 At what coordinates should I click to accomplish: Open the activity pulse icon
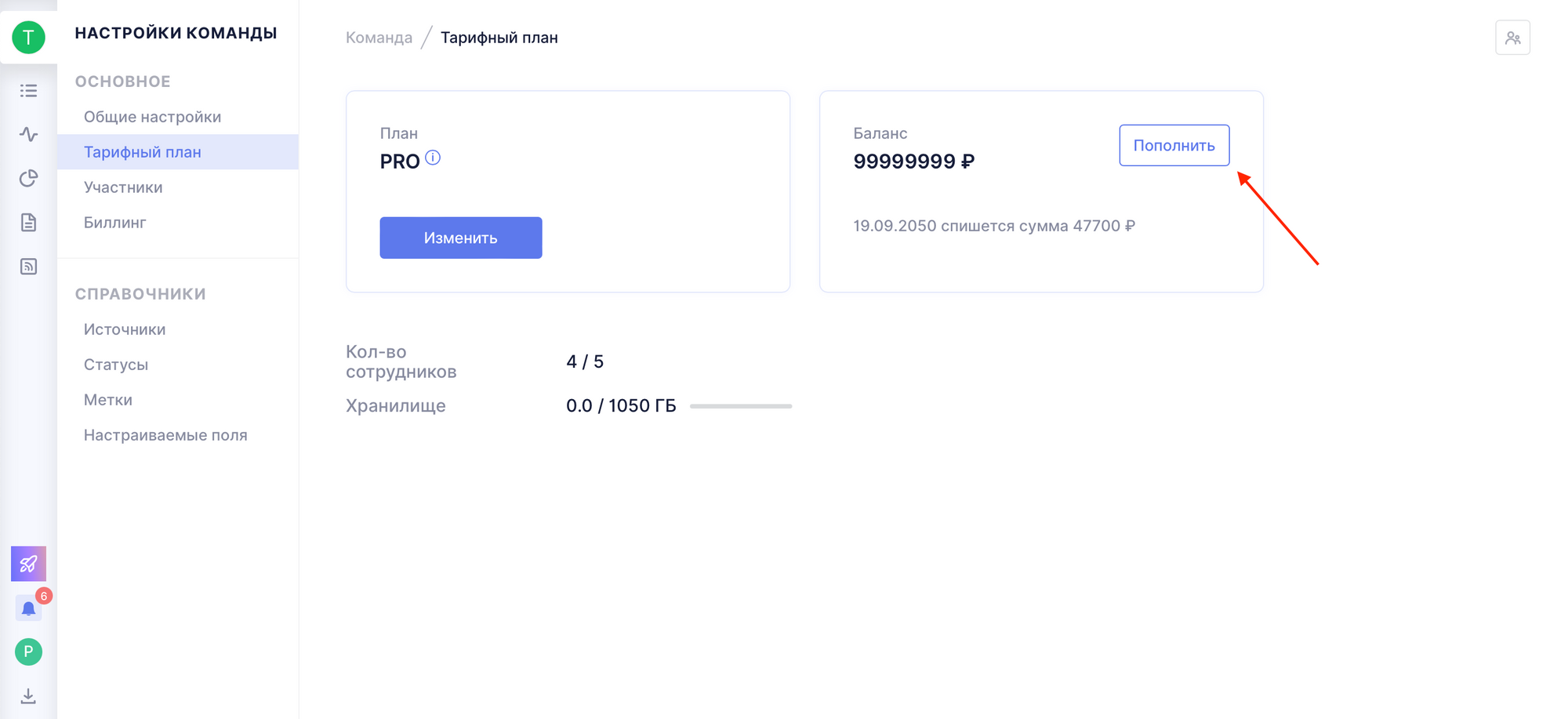(x=28, y=134)
